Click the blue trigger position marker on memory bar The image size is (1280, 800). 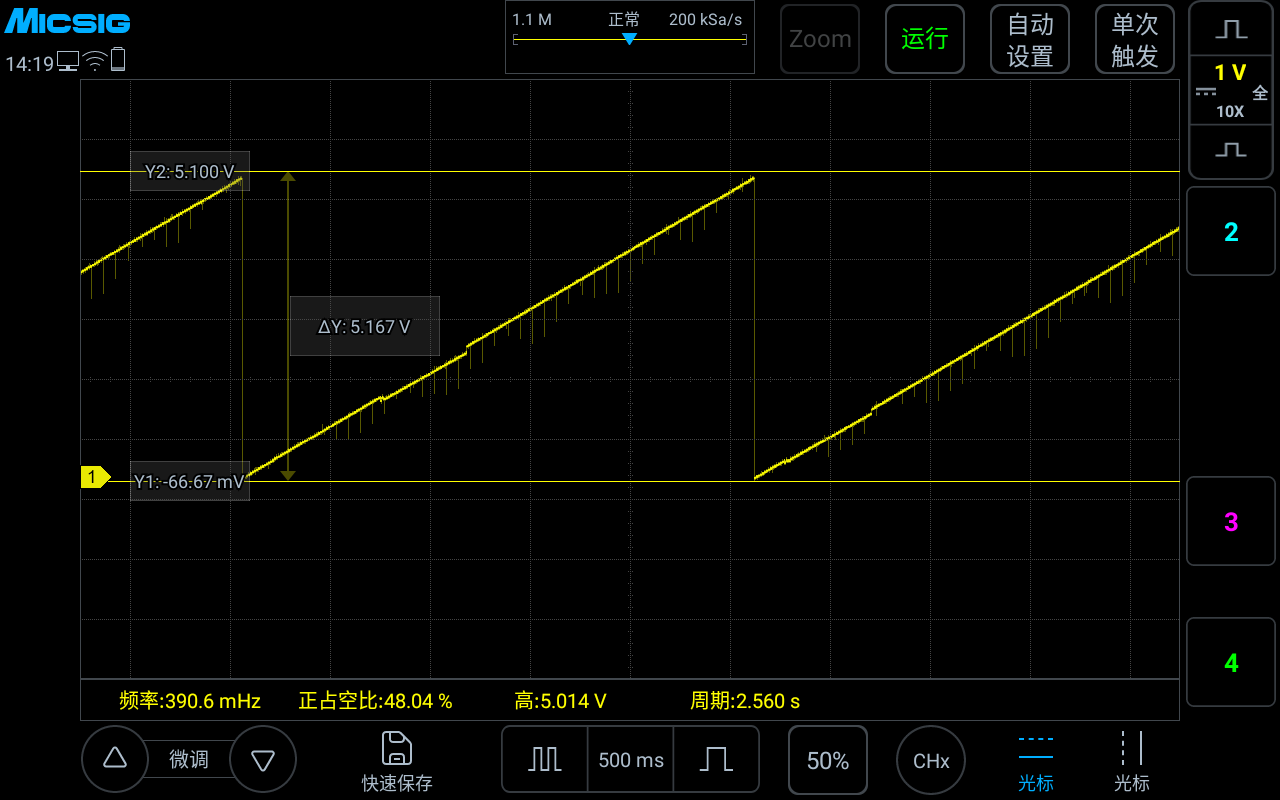tap(629, 39)
